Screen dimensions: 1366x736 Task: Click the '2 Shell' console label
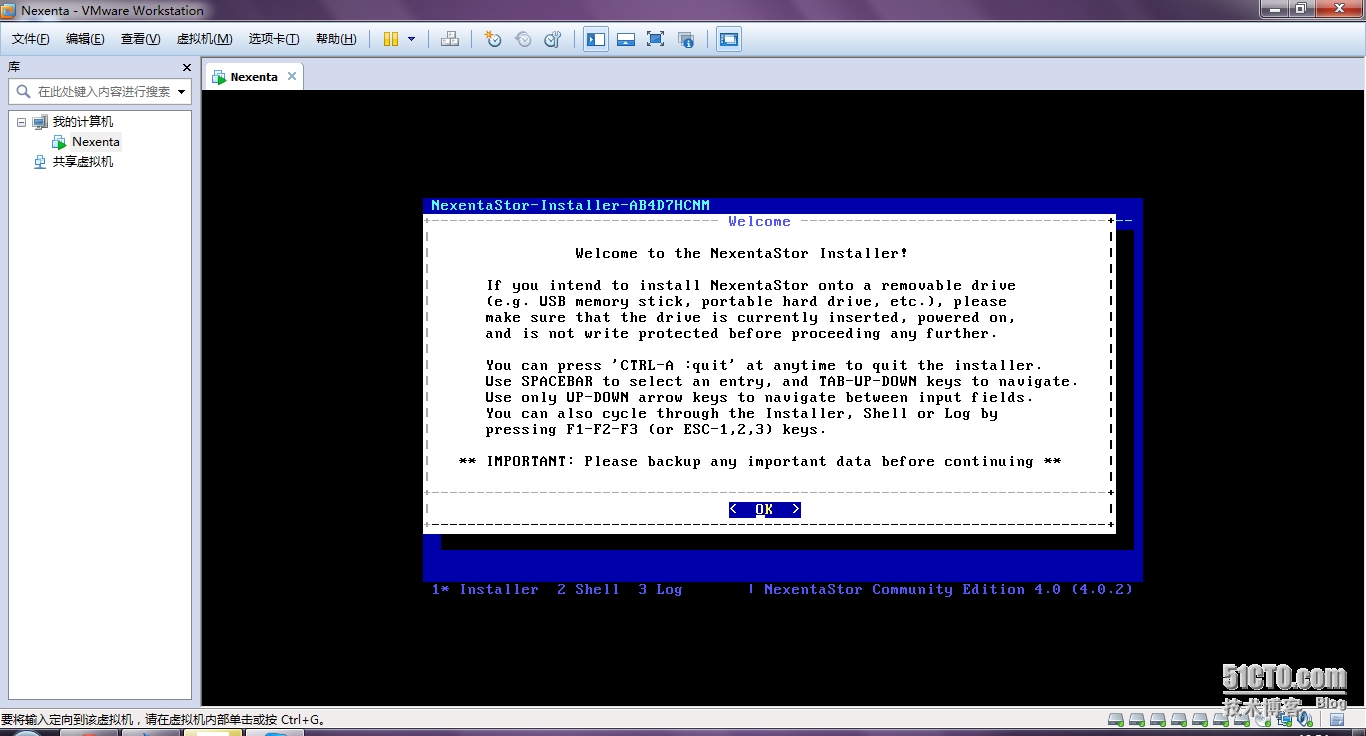point(588,589)
